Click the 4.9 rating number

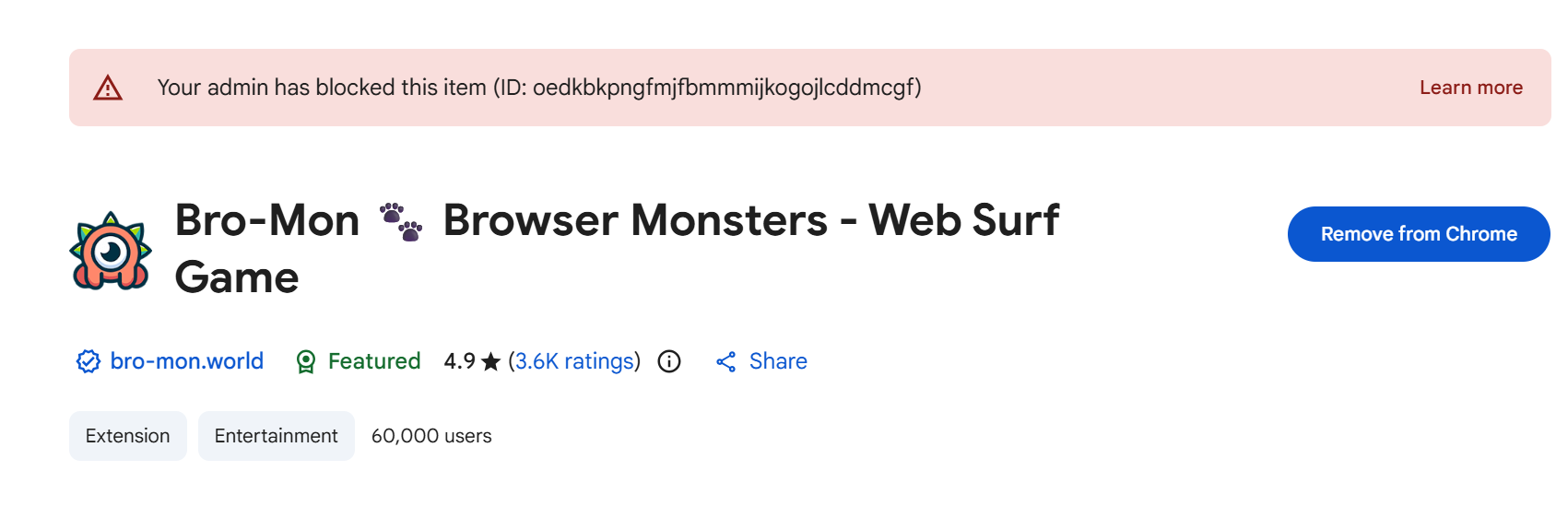[459, 361]
